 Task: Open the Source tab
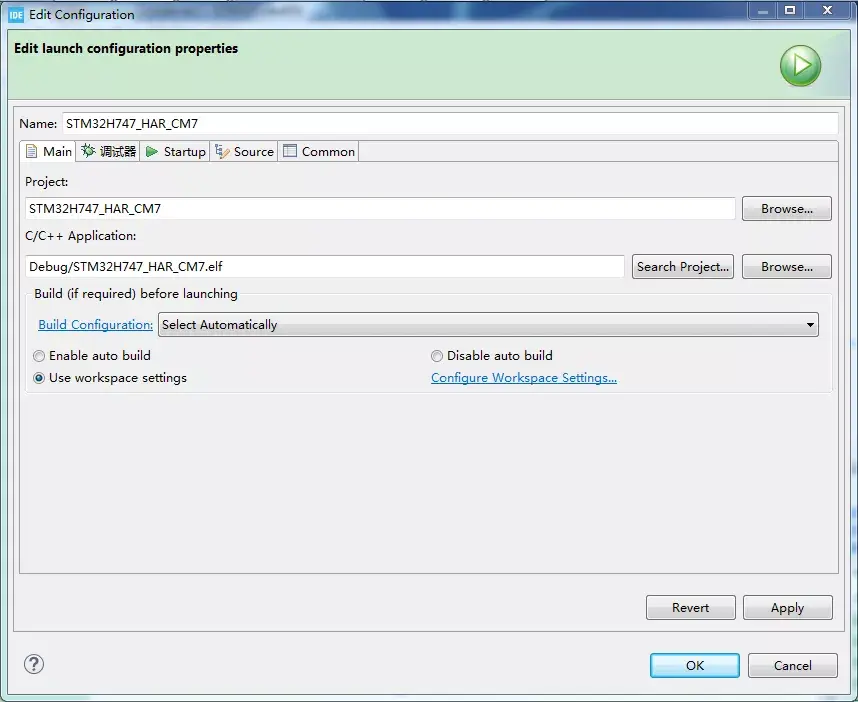click(x=244, y=152)
